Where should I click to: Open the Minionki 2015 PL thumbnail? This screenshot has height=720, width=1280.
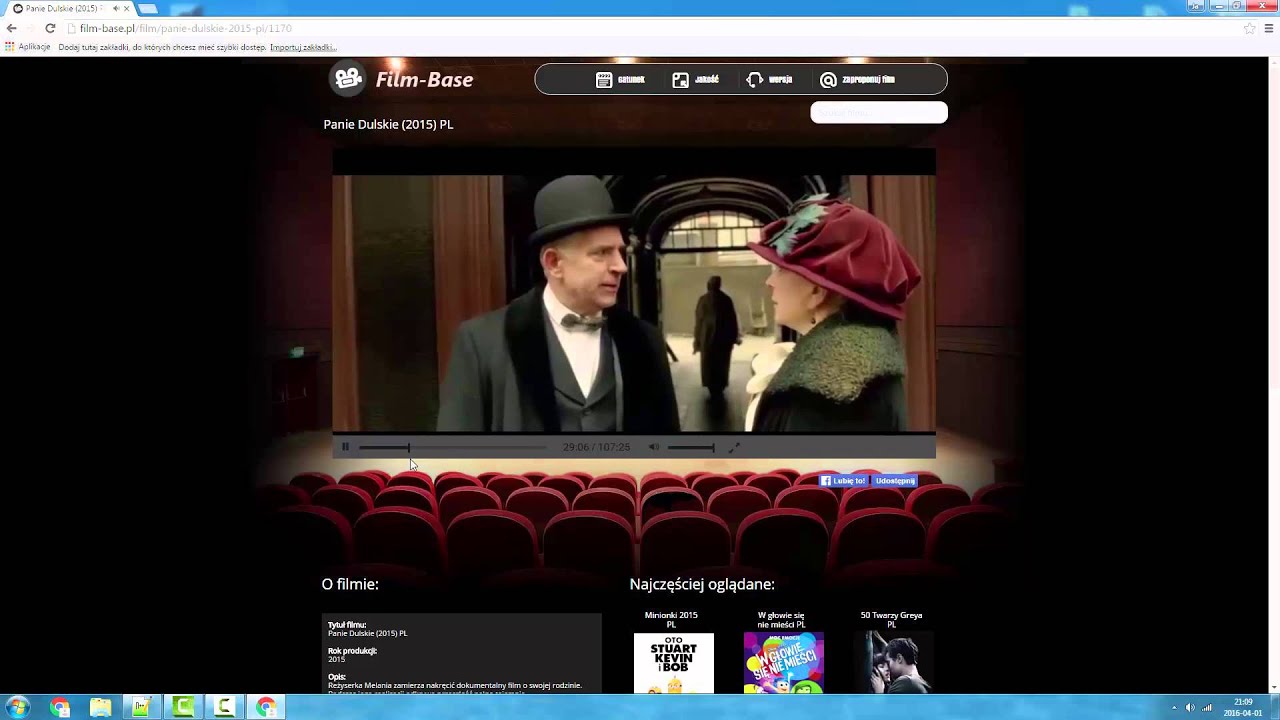click(x=674, y=663)
